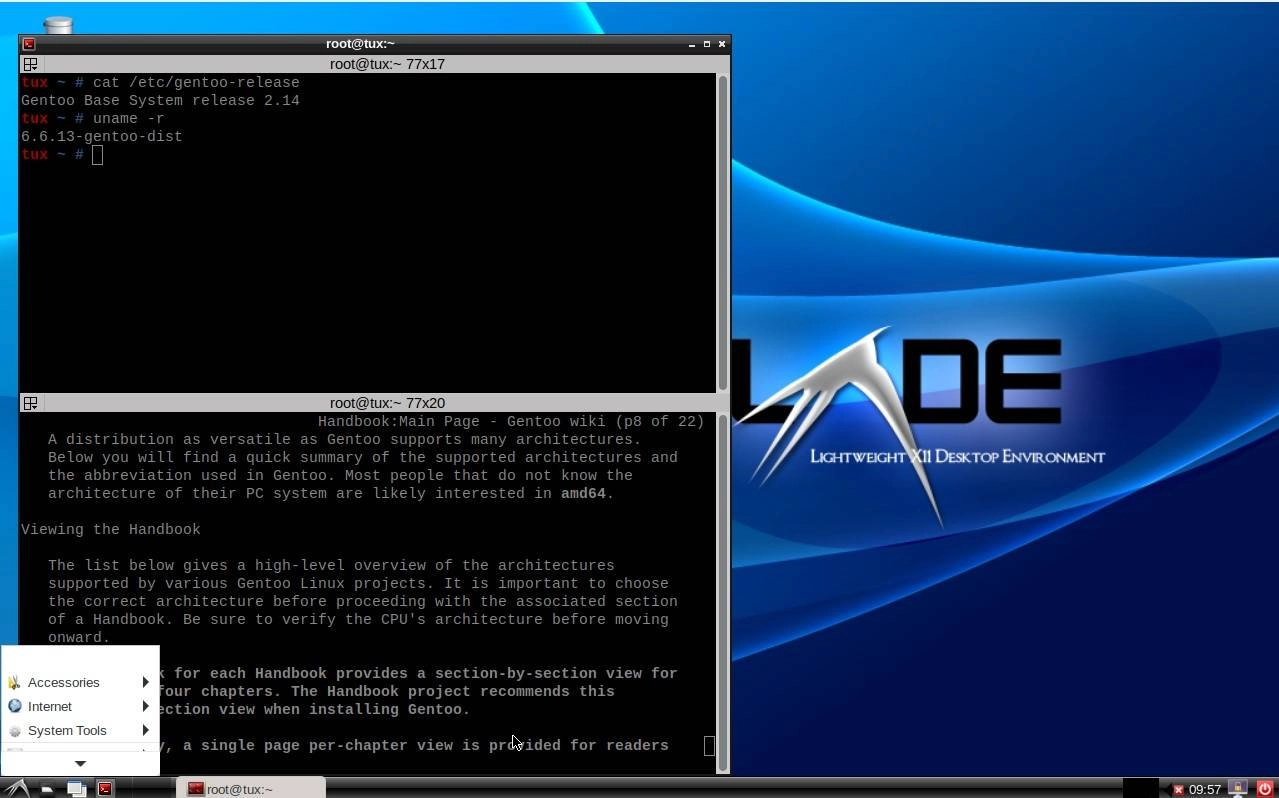Click the down arrow to show more menu items
The height and width of the screenshot is (798, 1279).
pyautogui.click(x=80, y=764)
